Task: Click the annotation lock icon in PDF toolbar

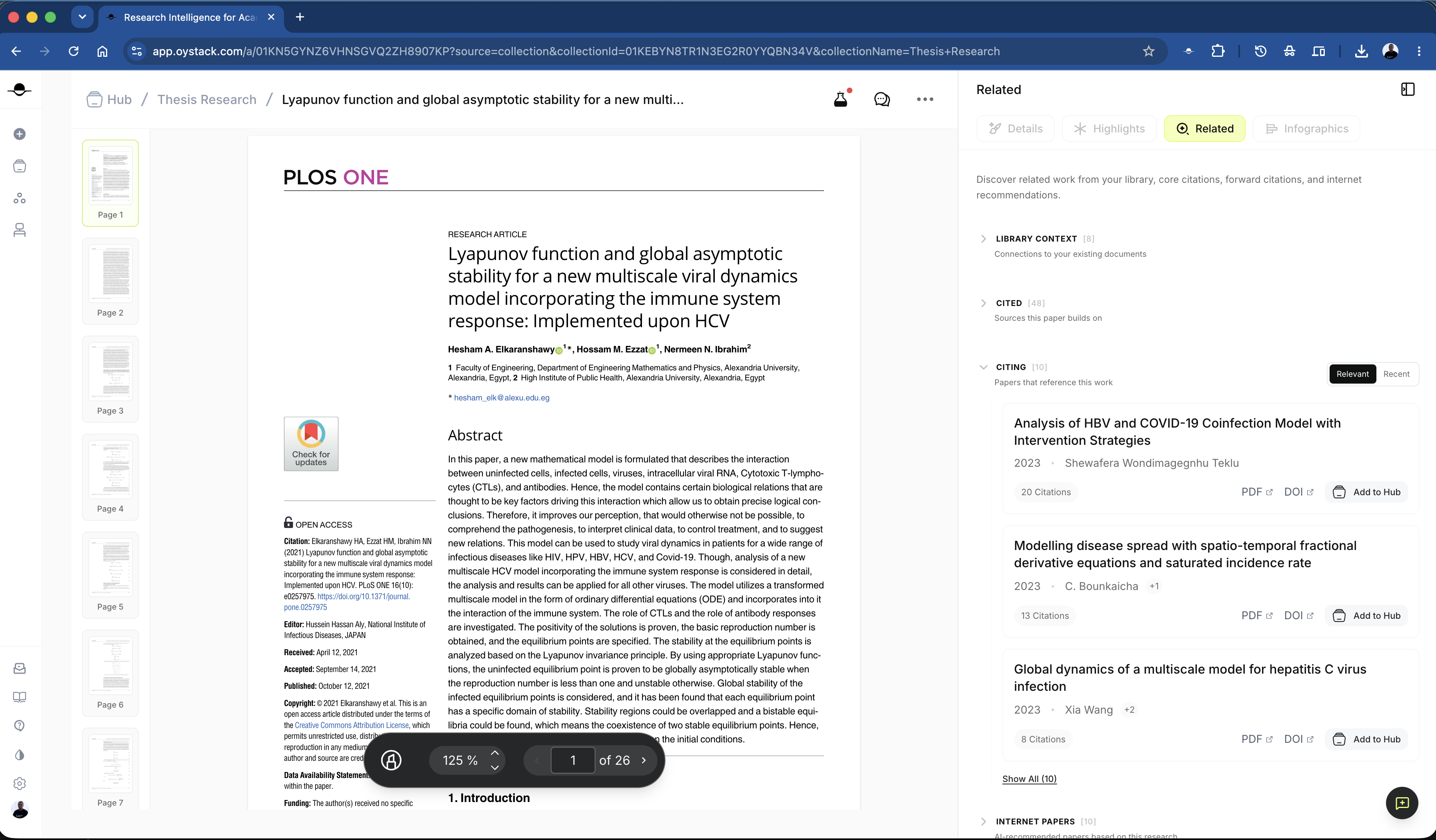Action: pos(391,760)
